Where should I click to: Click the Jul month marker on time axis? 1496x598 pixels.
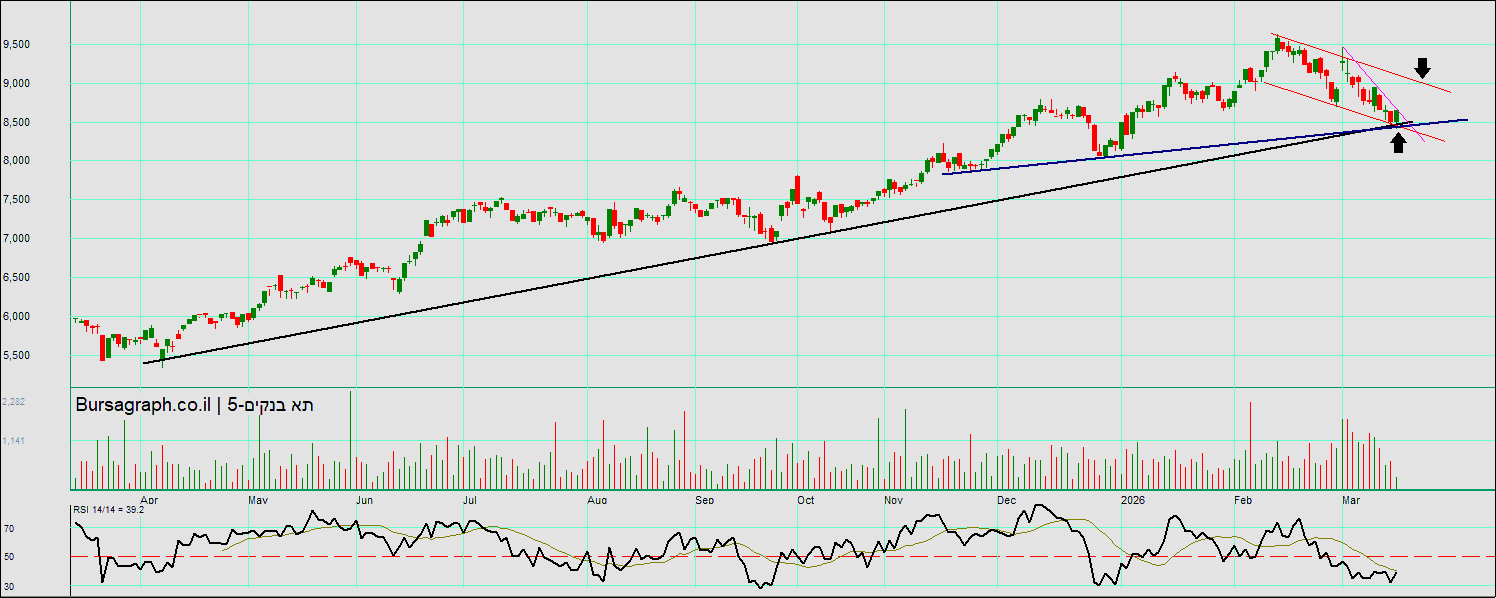pos(469,499)
